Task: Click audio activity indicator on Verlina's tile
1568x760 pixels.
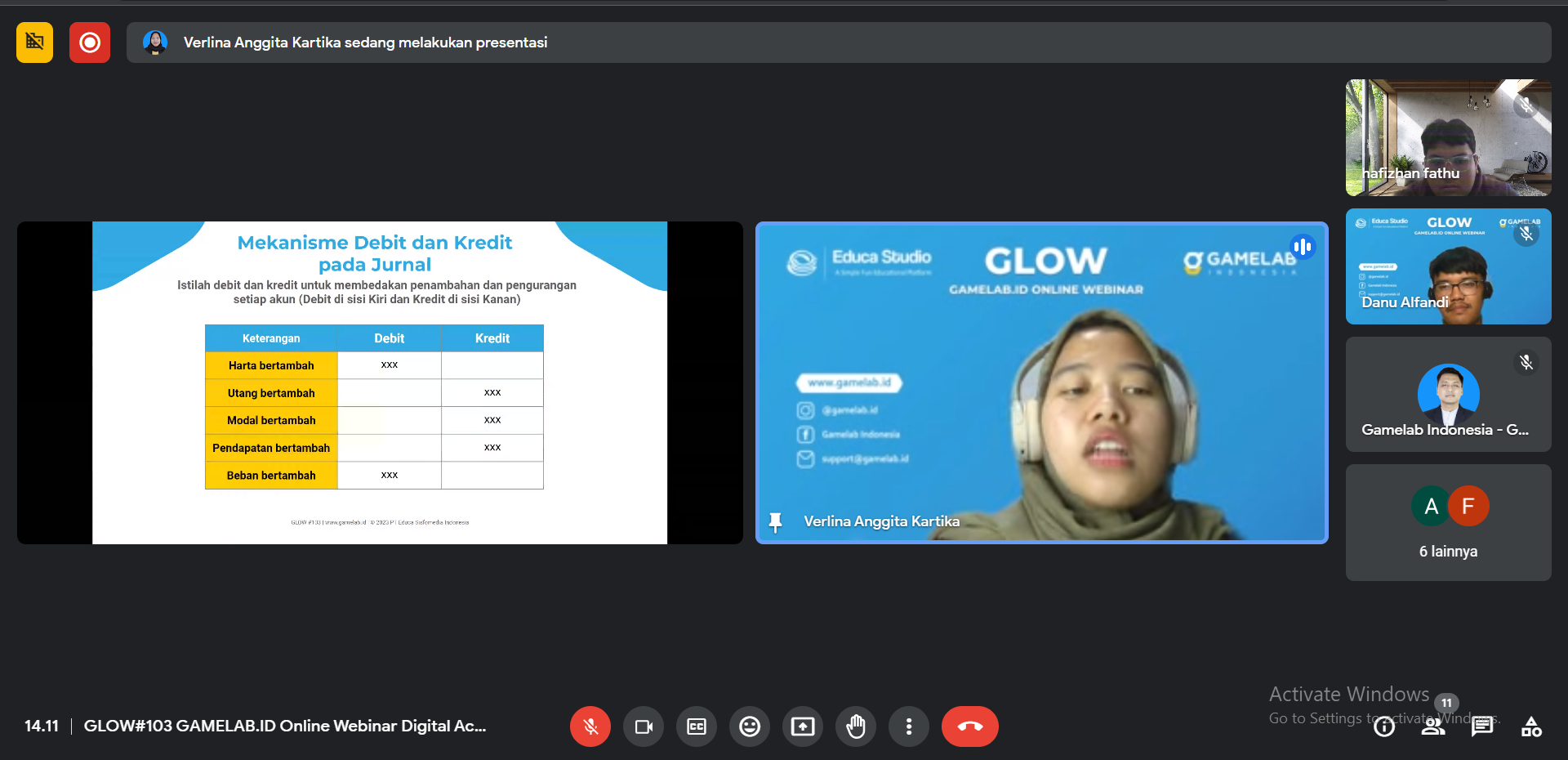Action: tap(1303, 246)
